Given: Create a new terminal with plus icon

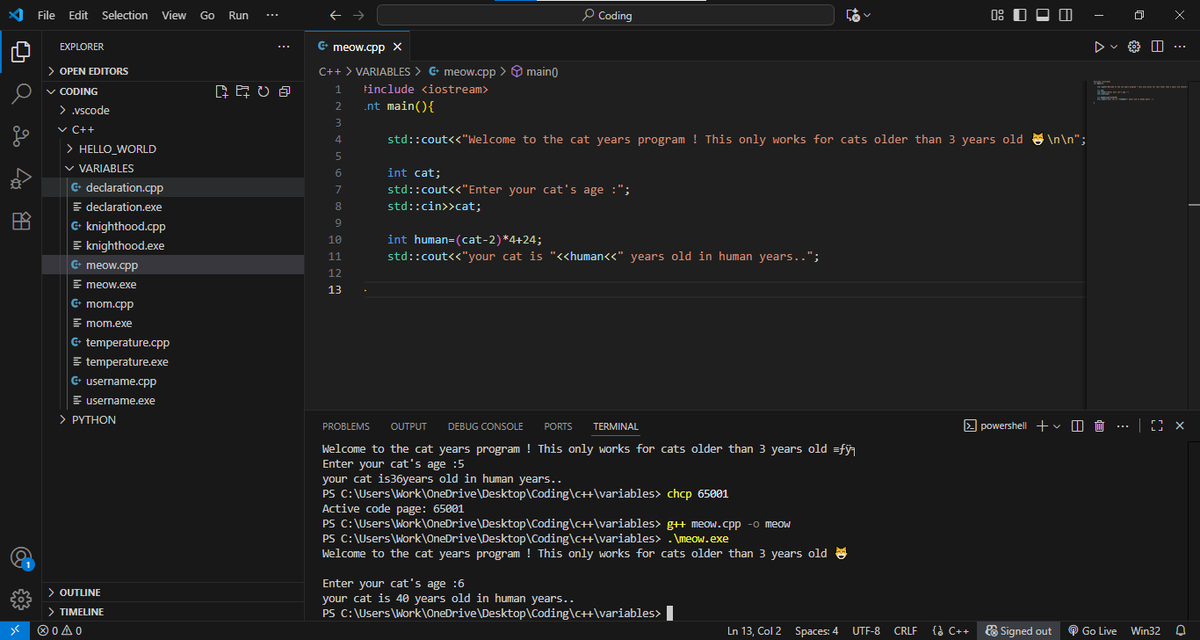Looking at the screenshot, I should click(x=1040, y=426).
